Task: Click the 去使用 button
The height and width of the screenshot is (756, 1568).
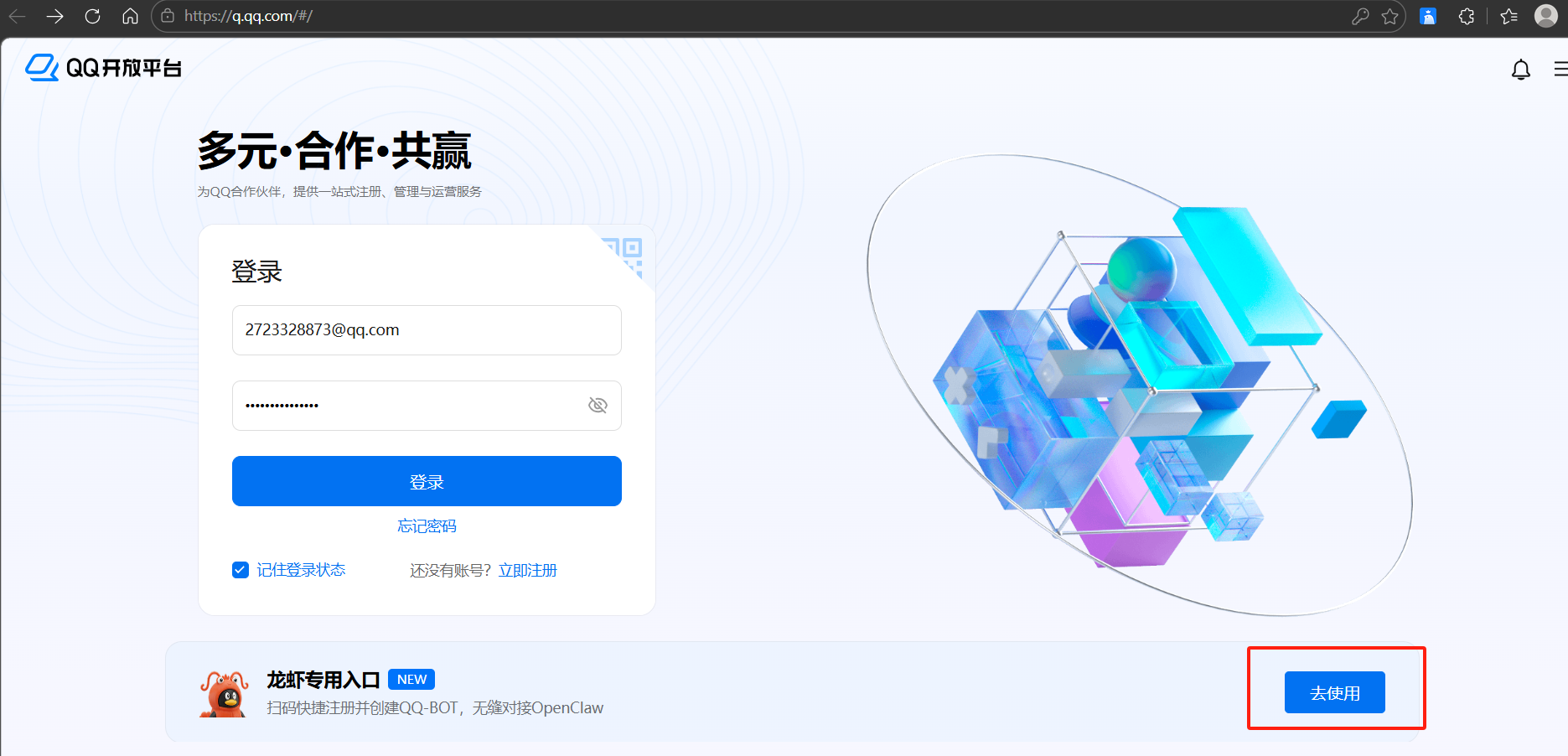Action: 1335,692
